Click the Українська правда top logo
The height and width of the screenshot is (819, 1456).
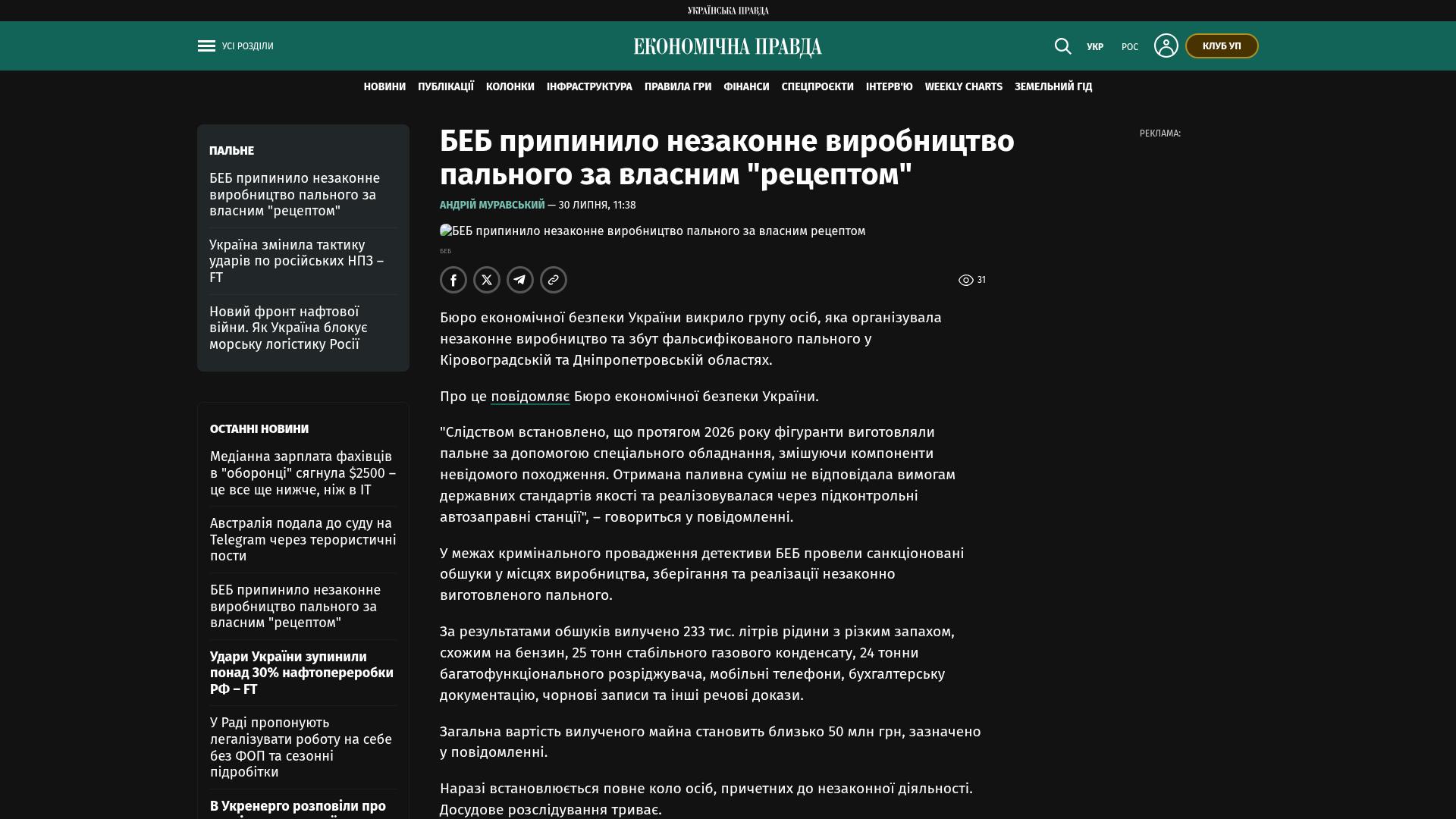click(x=728, y=11)
